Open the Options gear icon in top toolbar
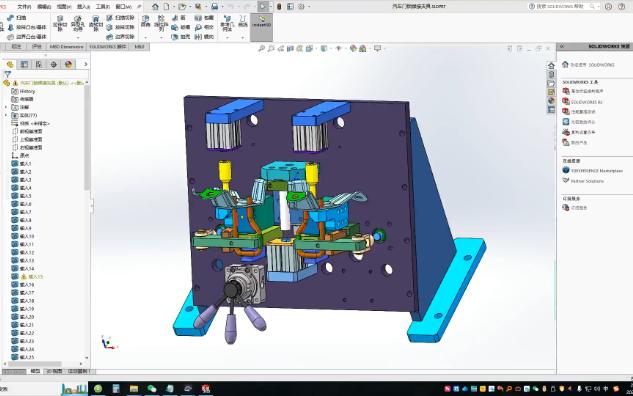 302,6
